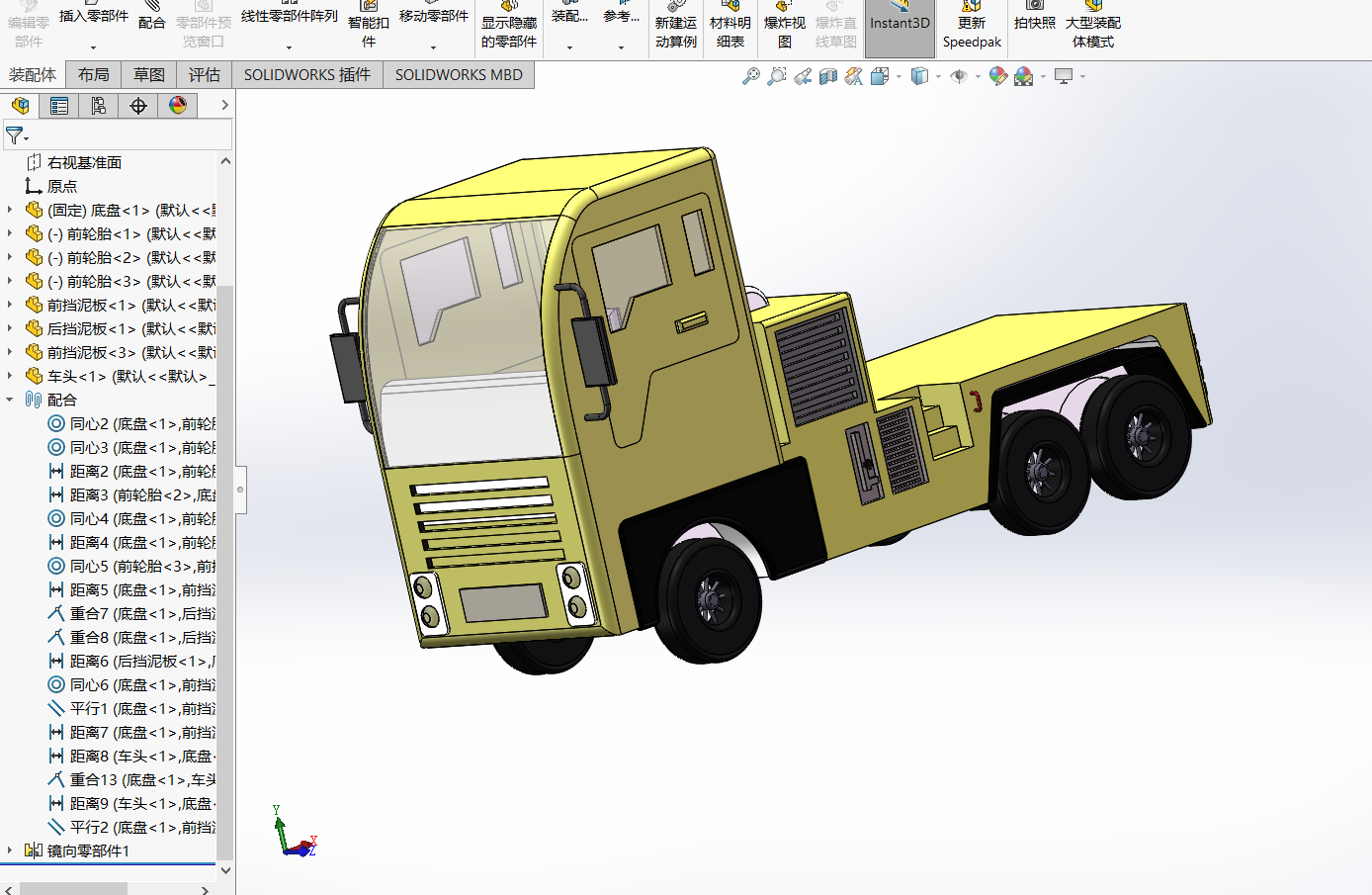Image resolution: width=1372 pixels, height=895 pixels.
Task: Click Display Style icon
Action: (919, 76)
